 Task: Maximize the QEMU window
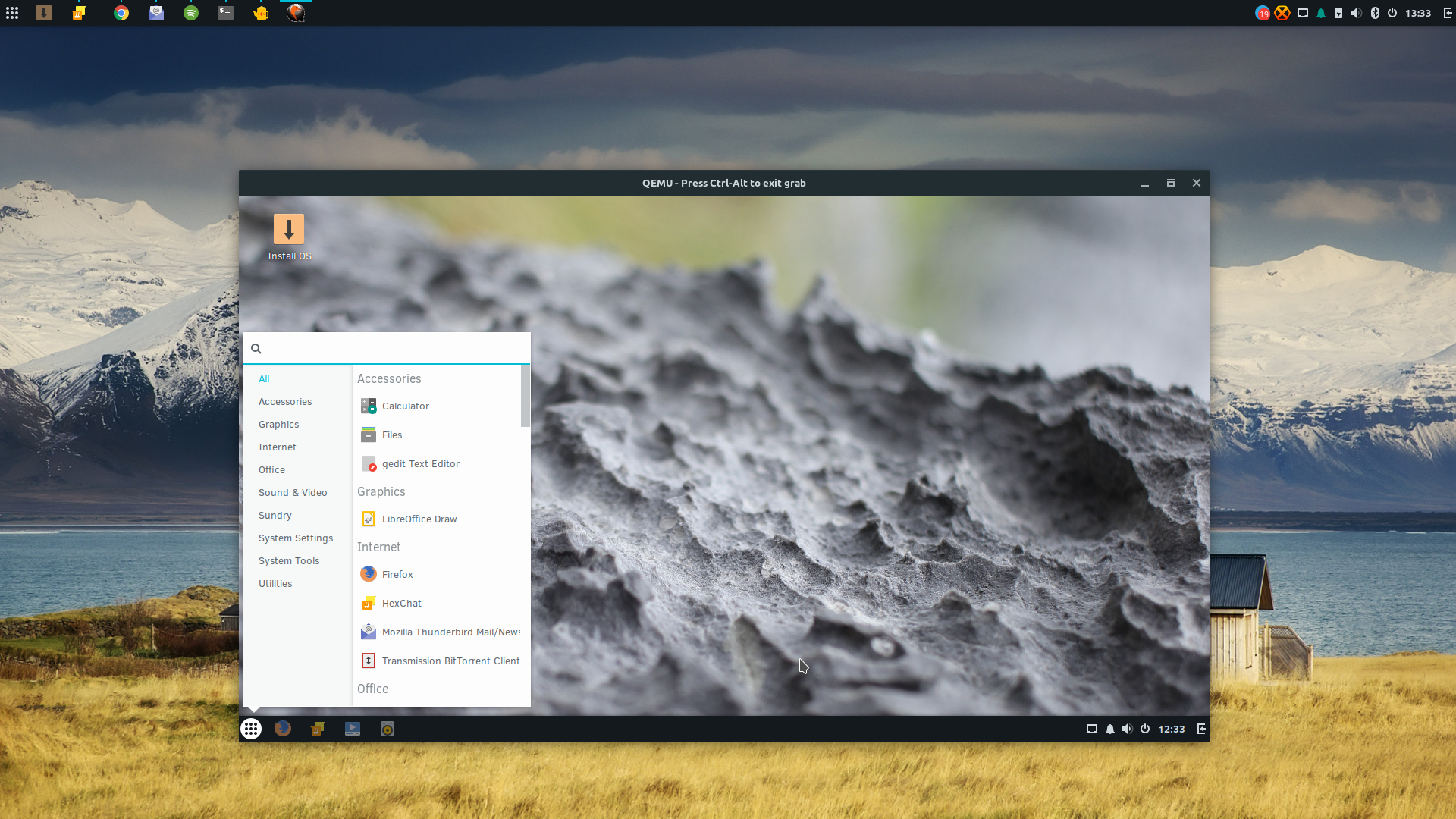click(1171, 184)
